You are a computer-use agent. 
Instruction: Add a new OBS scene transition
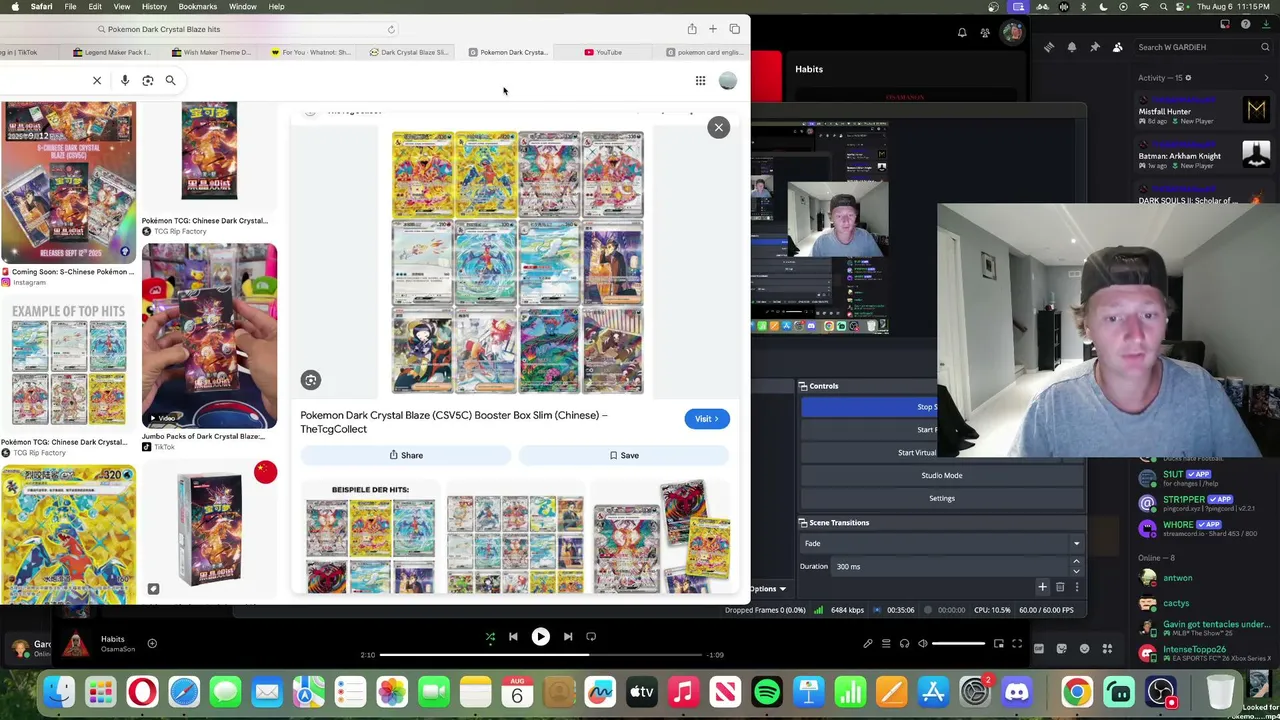[x=1042, y=587]
